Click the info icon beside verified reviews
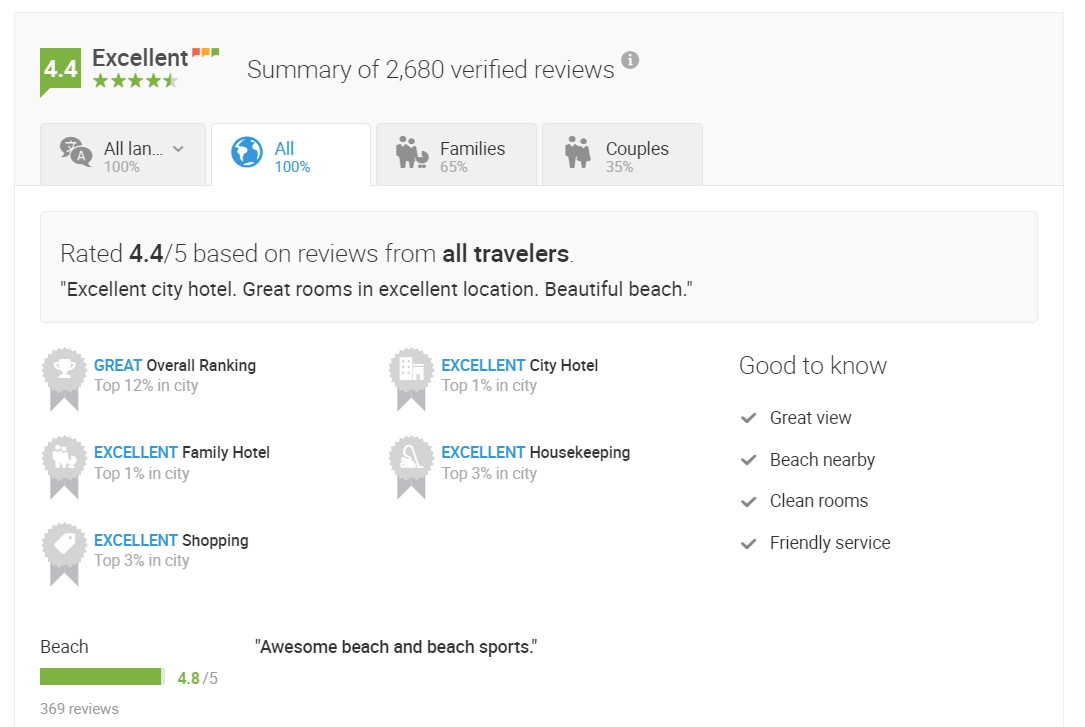1085x727 pixels. [630, 60]
